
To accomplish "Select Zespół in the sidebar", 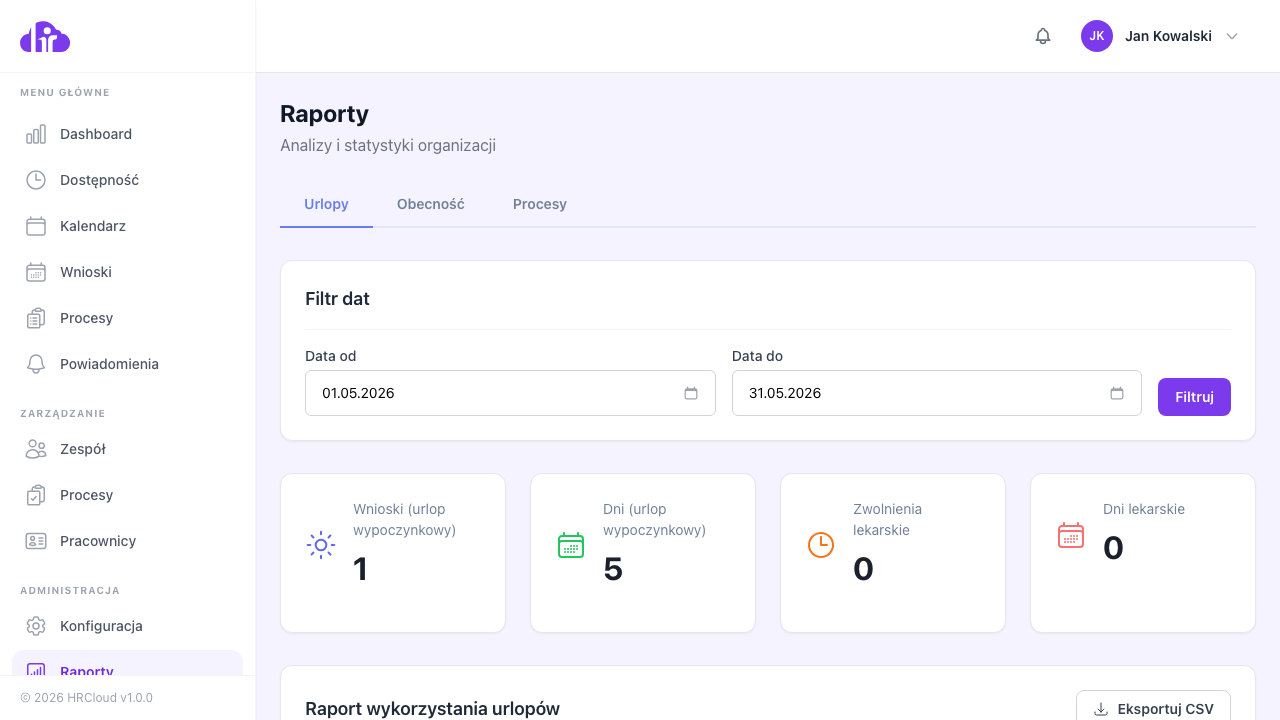I will 127,449.
